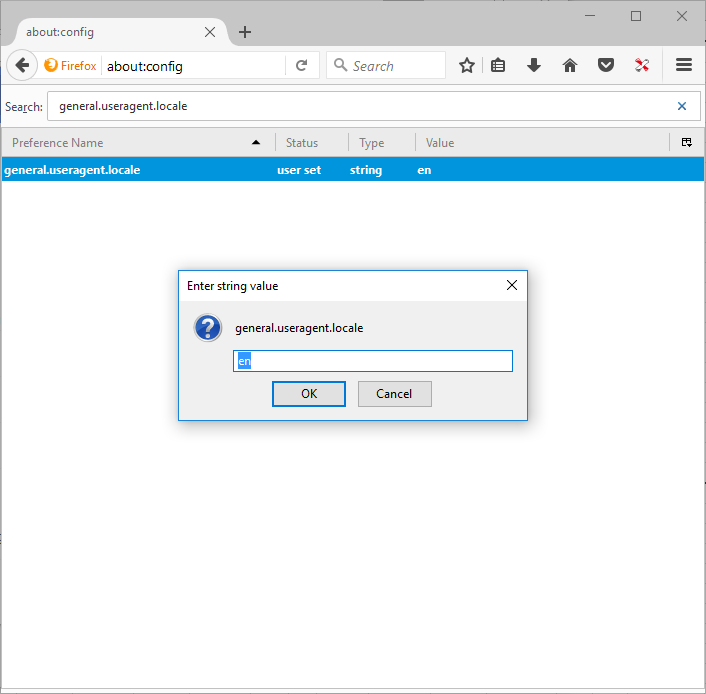Close the about:config tab
Image resolution: width=706 pixels, height=694 pixels.
point(210,32)
